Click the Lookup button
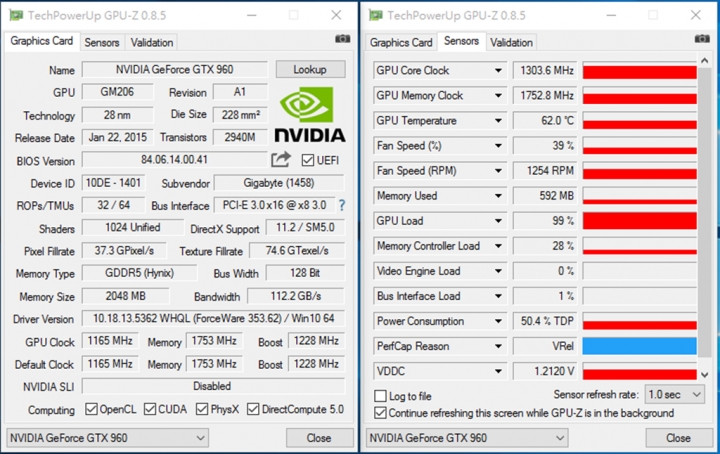720x454 pixels. click(310, 69)
